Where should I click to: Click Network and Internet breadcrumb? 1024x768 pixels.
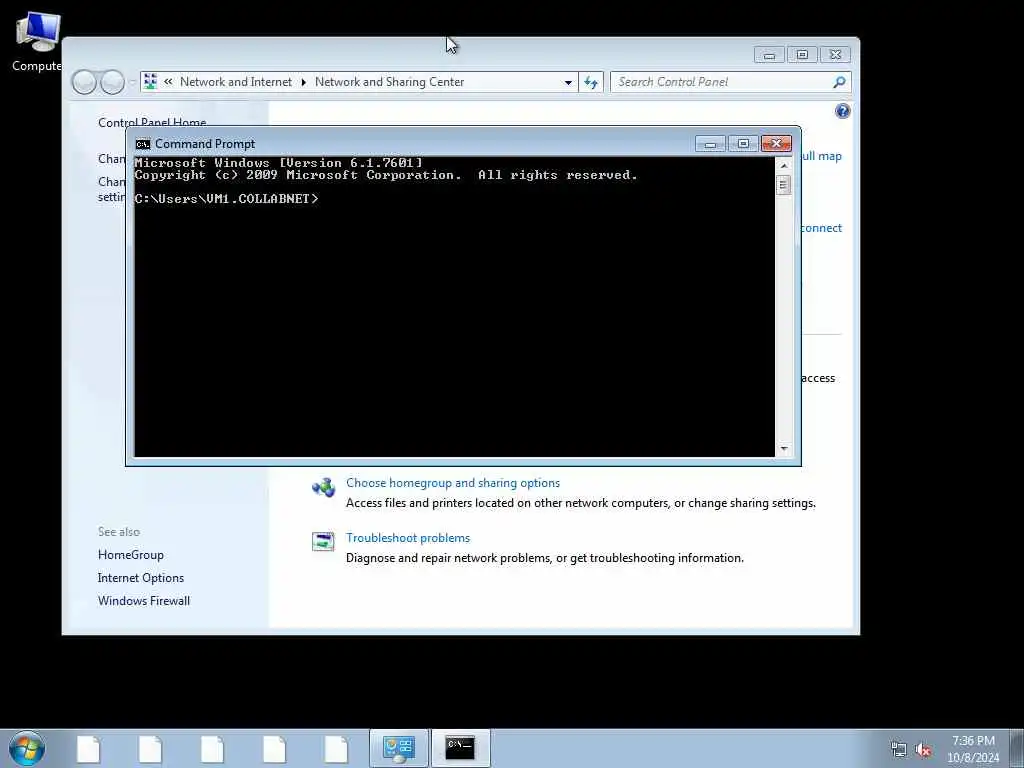(236, 82)
